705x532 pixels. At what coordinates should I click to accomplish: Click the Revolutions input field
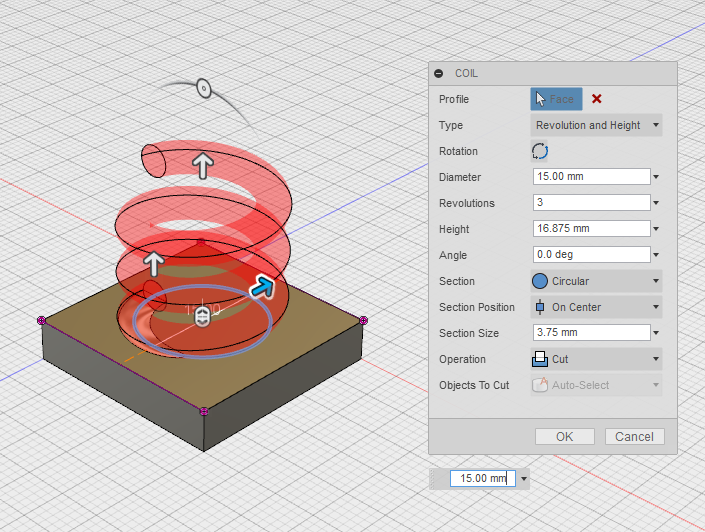(591, 202)
